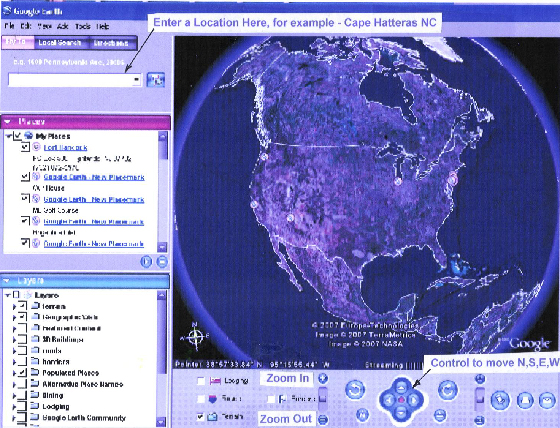
Task: Click the compass rose on the map
Action: click(x=195, y=337)
